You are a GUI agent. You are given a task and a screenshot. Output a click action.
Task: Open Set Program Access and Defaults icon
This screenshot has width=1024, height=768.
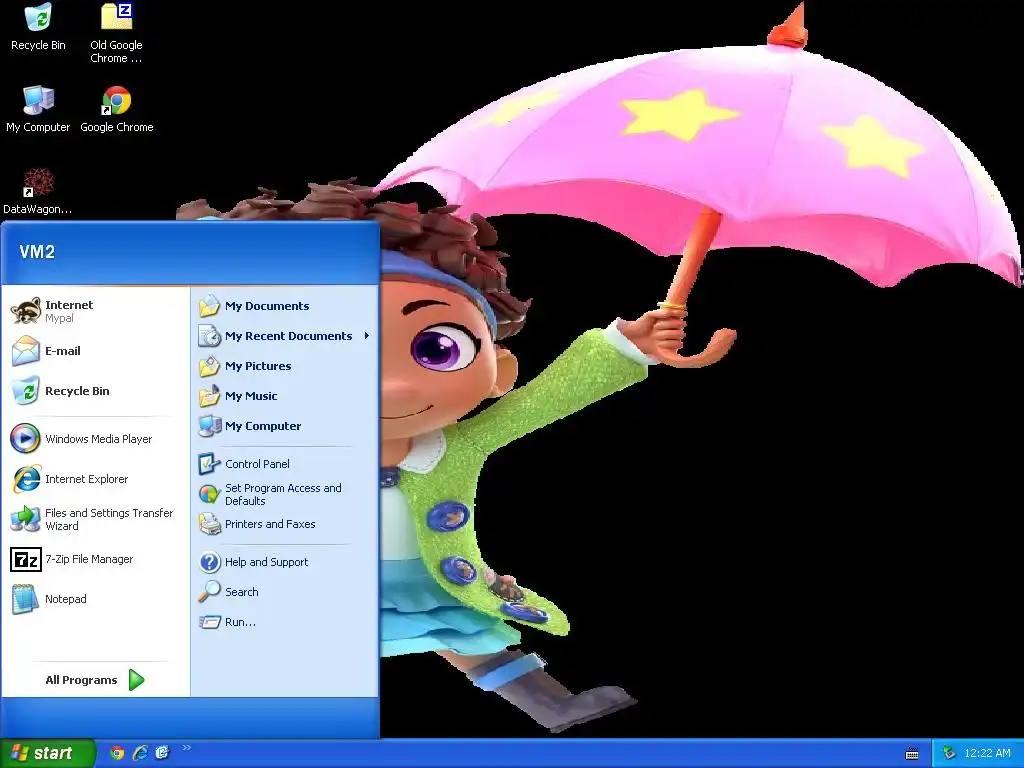click(x=210, y=494)
